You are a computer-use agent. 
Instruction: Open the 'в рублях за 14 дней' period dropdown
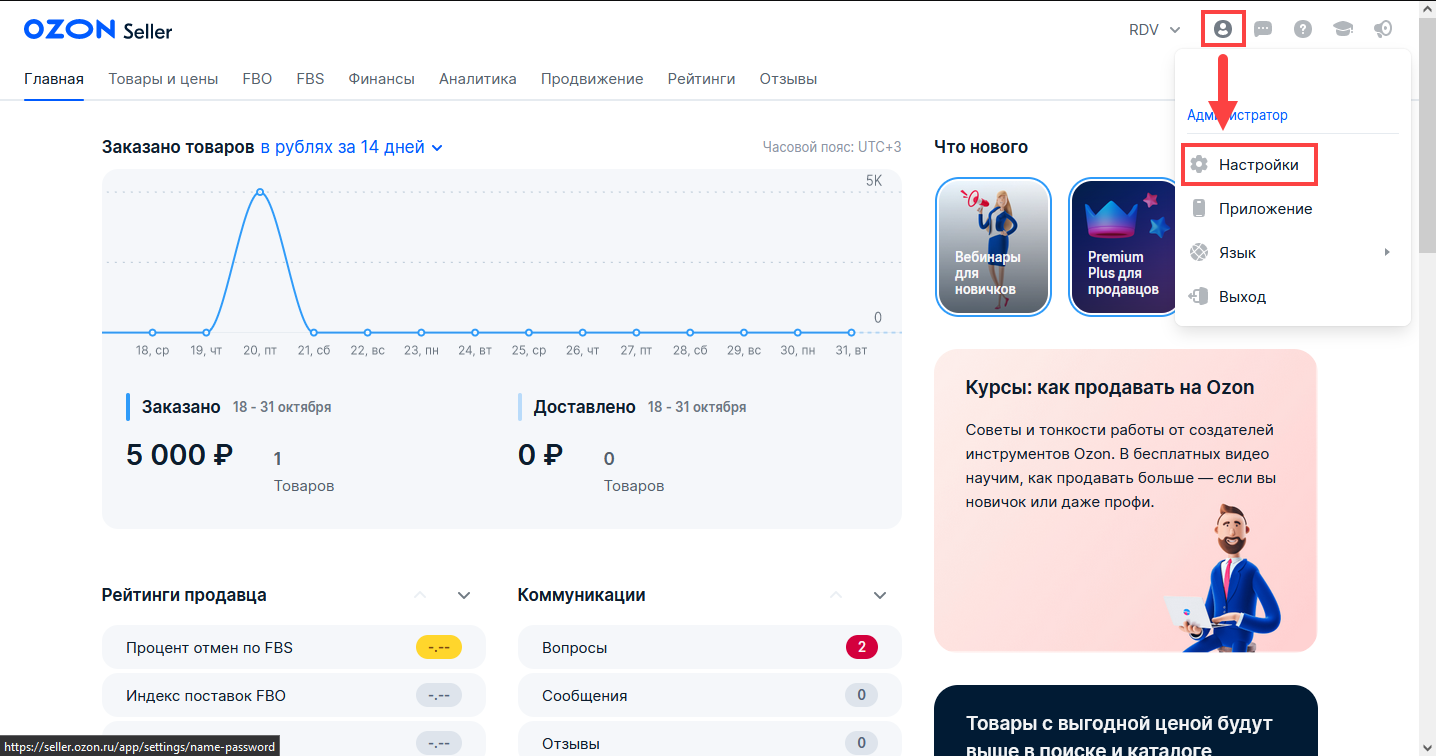351,147
